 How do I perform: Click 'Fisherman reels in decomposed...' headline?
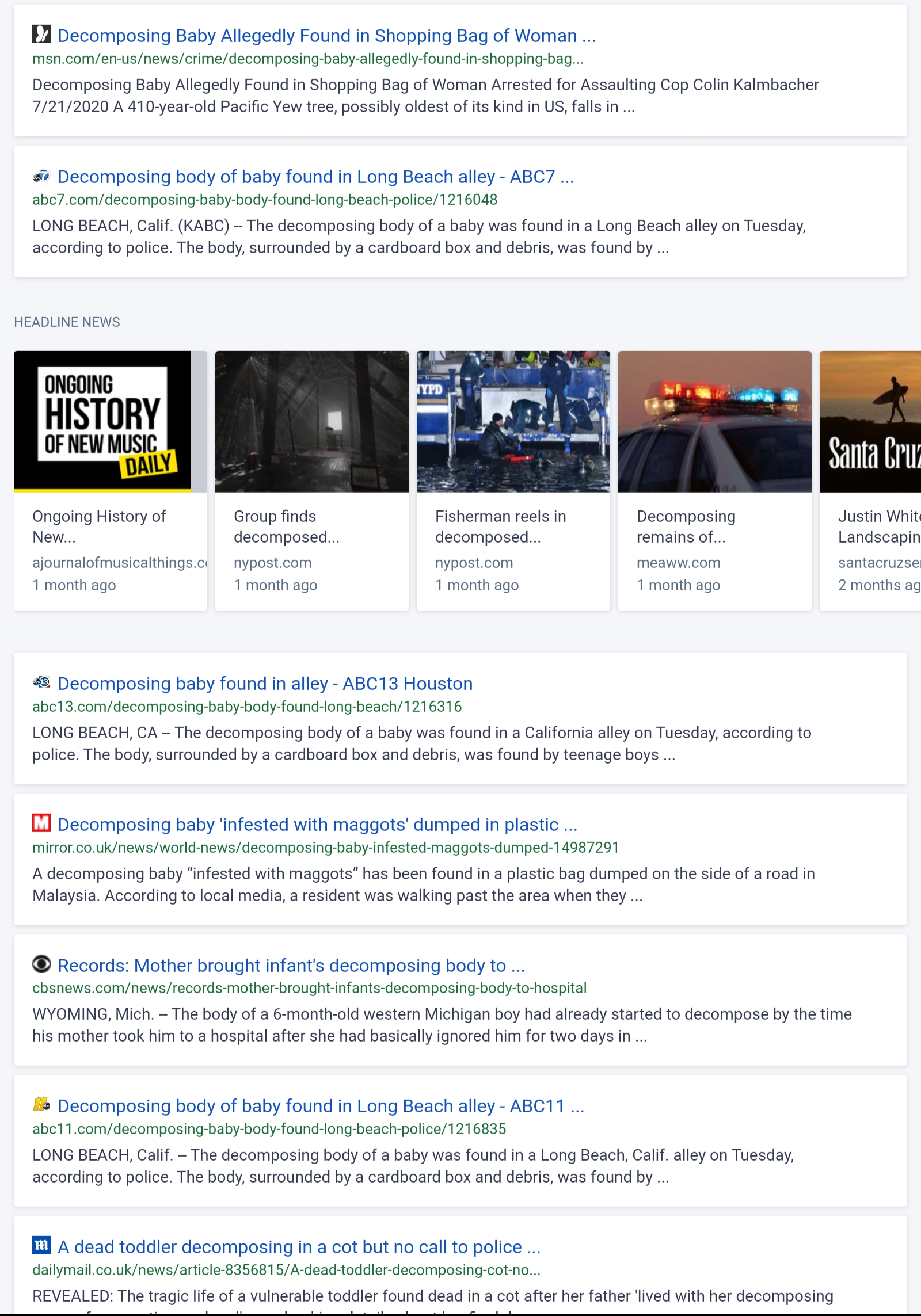click(501, 527)
